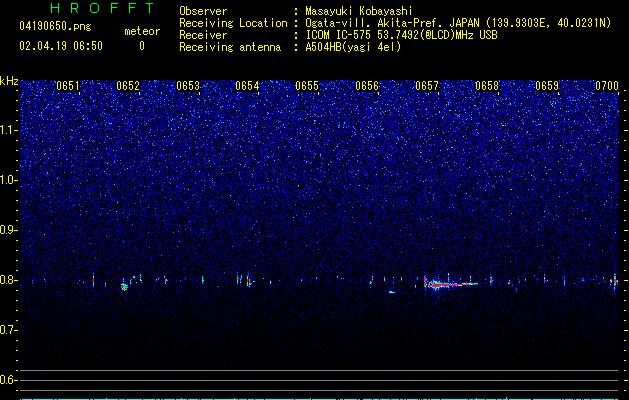Viewport: 629px width, 400px height.
Task: Click the 0.6 kHz axis label
Action: click(8, 380)
